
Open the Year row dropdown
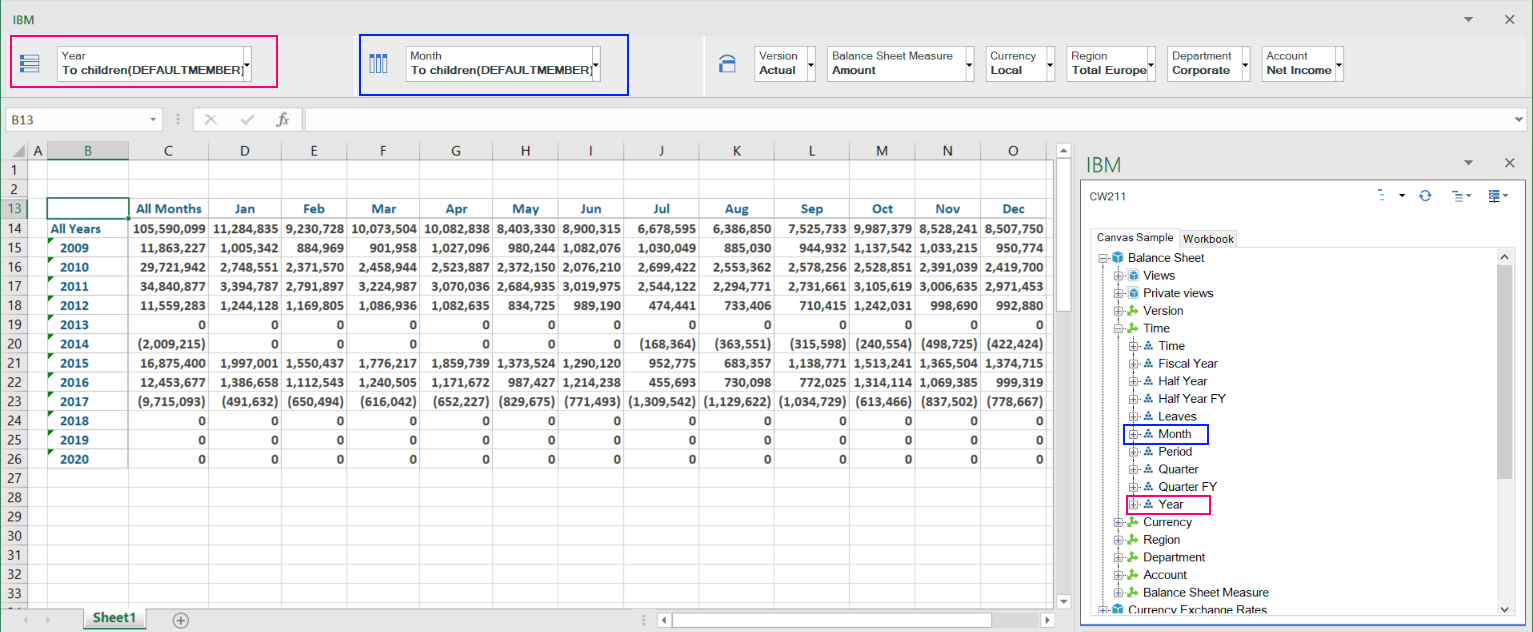click(x=247, y=64)
